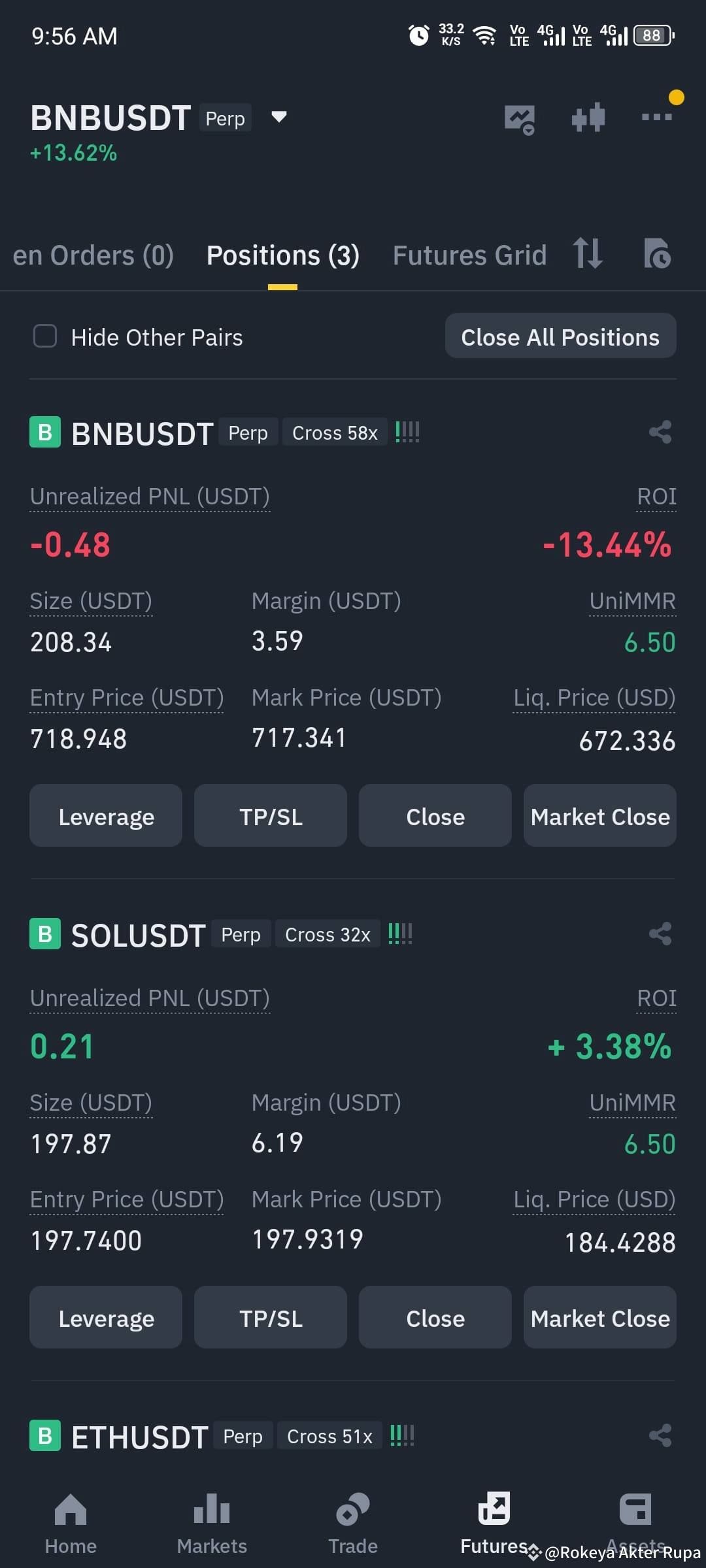This screenshot has height=1568, width=706.
Task: Check the Hide Other Pairs checkbox
Action: 45,336
